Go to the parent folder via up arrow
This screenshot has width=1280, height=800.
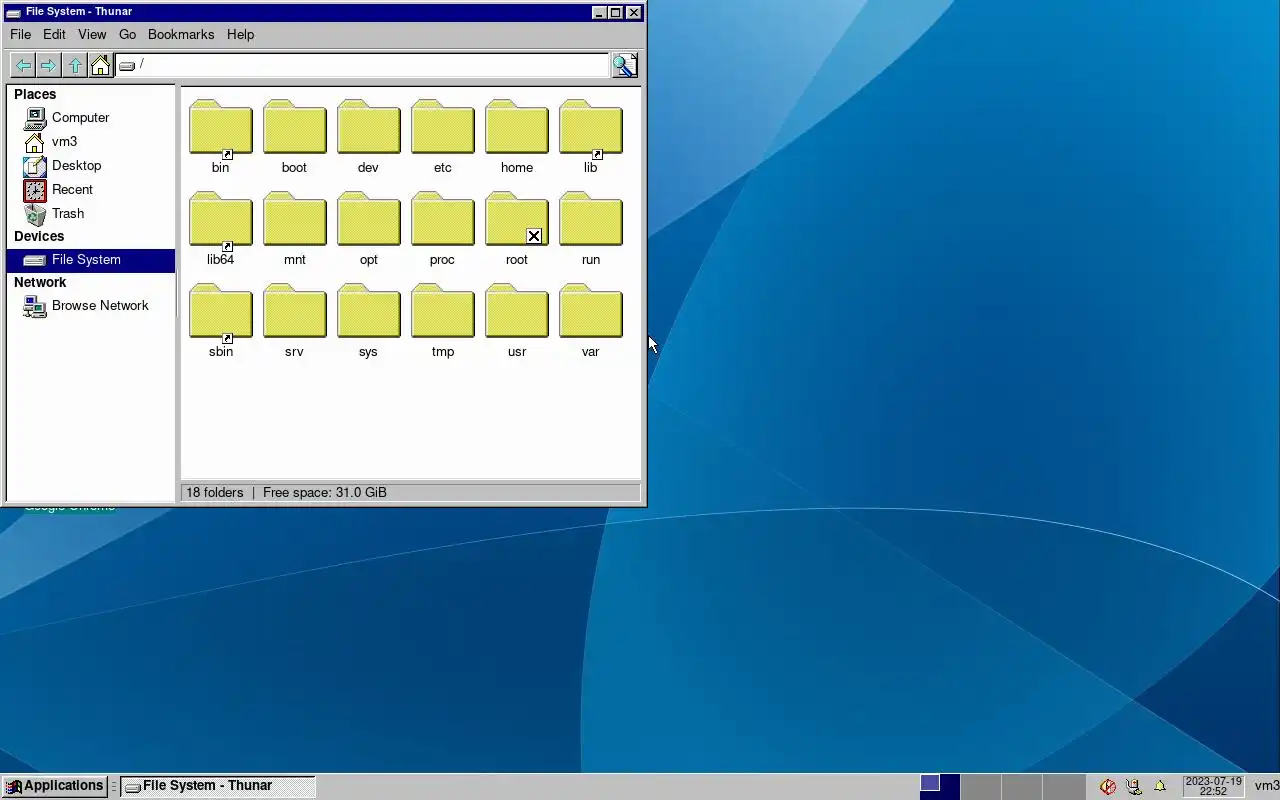(x=75, y=65)
